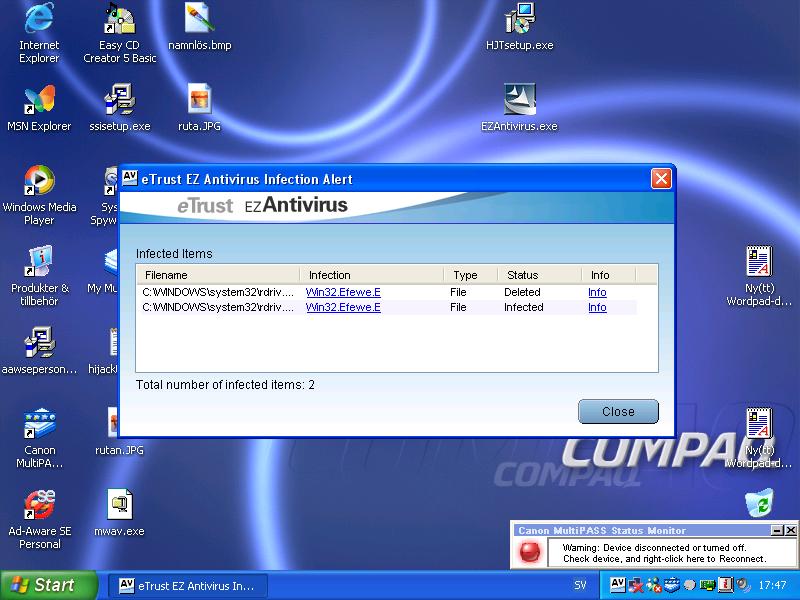Image resolution: width=800 pixels, height=600 pixels.
Task: Click 'Total number of infected items: 2' text
Action: click(x=225, y=385)
